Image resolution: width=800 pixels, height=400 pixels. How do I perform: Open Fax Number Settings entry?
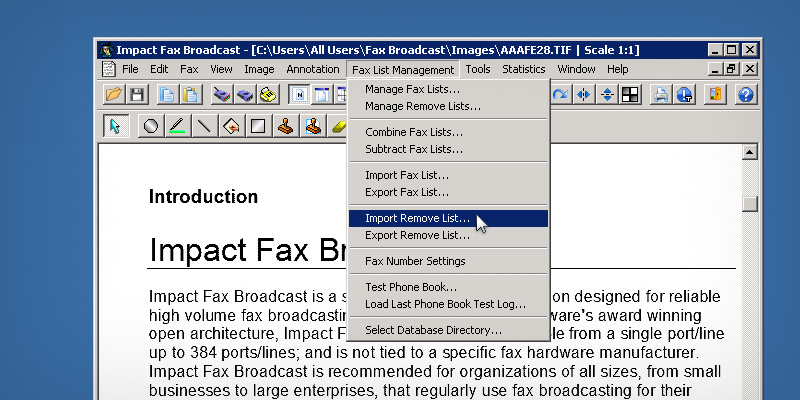[415, 261]
